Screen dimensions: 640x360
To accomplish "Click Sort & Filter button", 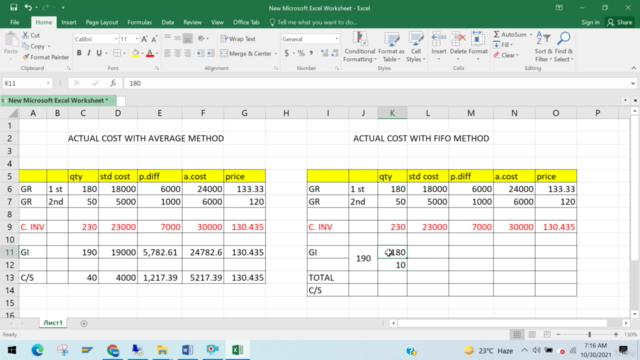I will pyautogui.click(x=543, y=47).
